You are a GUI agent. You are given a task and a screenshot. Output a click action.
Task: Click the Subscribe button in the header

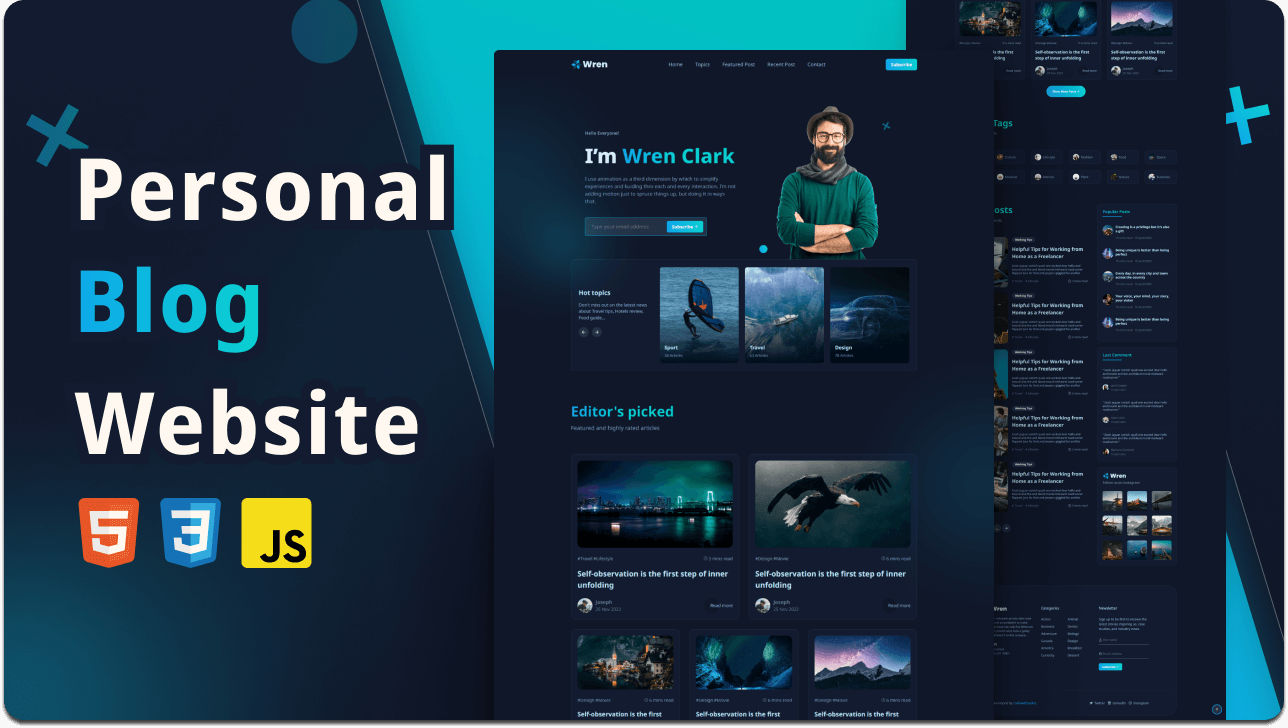coord(901,65)
